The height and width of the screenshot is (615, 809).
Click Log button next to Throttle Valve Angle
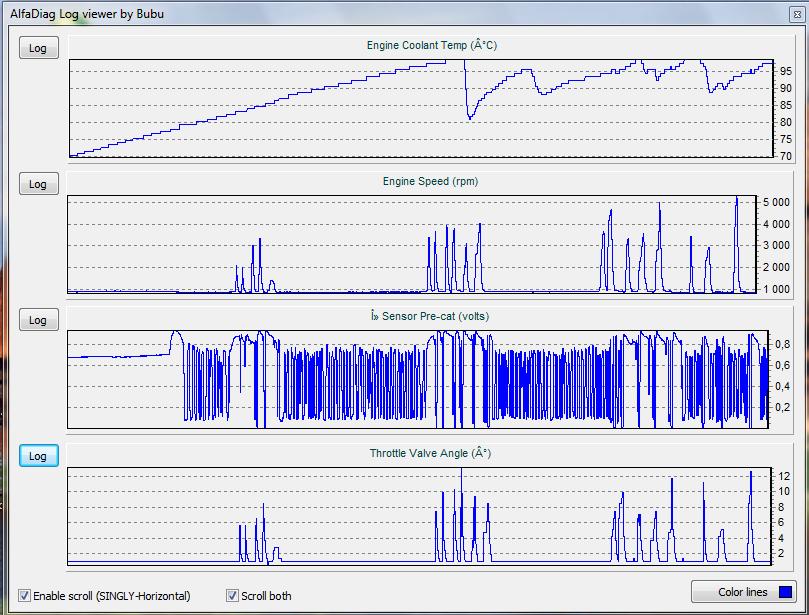click(x=38, y=456)
